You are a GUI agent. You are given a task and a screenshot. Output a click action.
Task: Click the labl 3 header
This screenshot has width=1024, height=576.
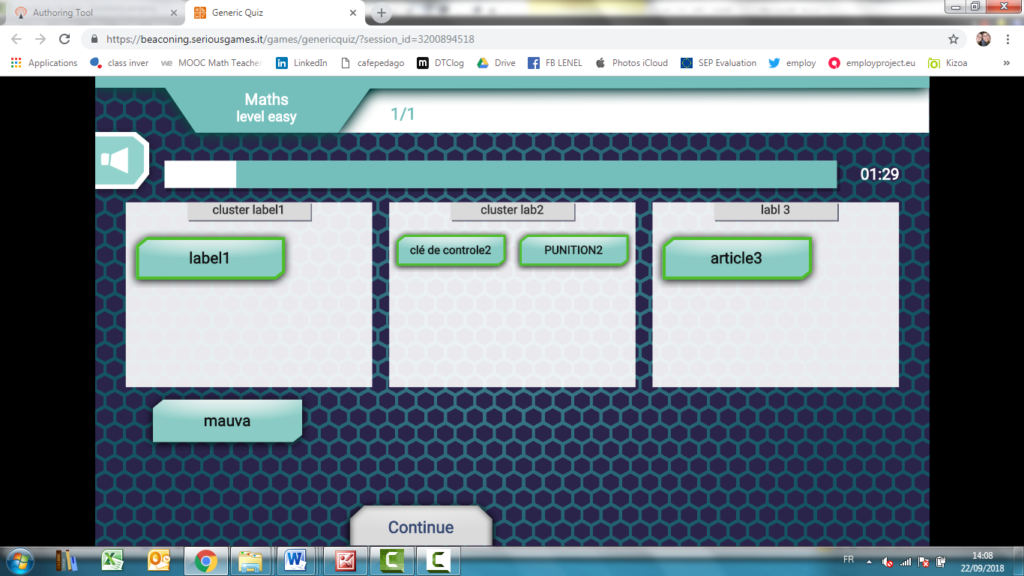point(776,210)
